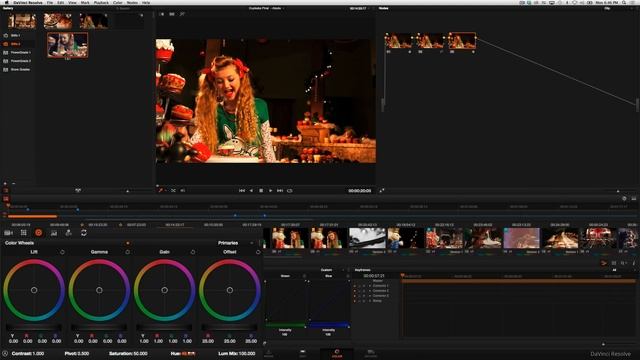Image resolution: width=640 pixels, height=360 pixels.
Task: Select the Stills 2 album
Action: (17, 44)
